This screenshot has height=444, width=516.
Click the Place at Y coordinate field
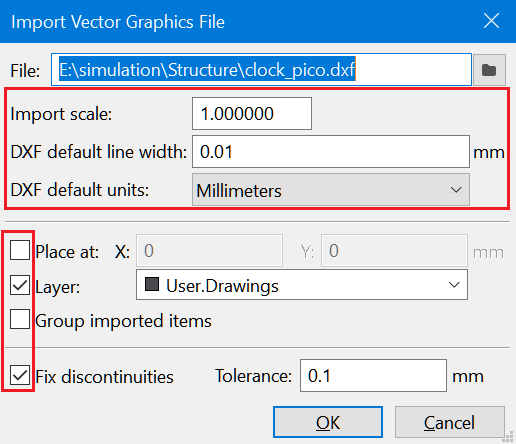(x=394, y=251)
